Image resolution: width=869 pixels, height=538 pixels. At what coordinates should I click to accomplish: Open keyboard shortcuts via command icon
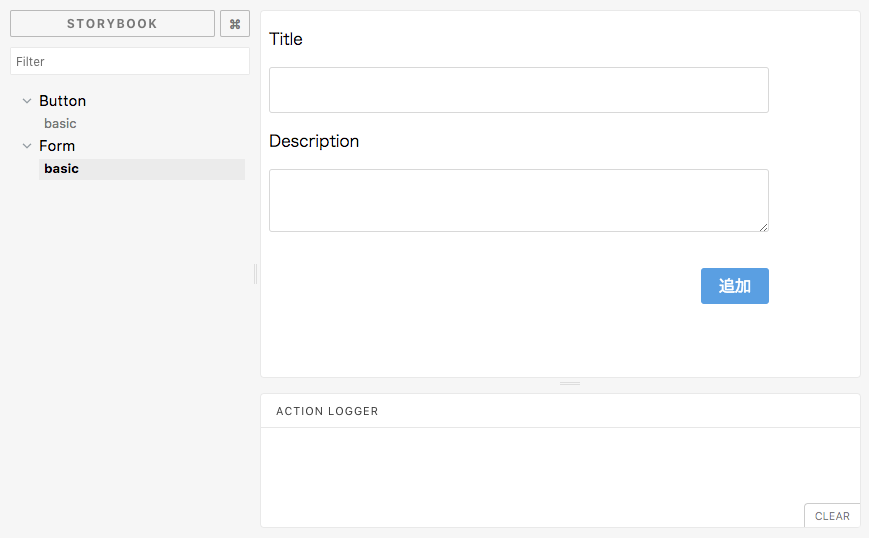[x=235, y=24]
